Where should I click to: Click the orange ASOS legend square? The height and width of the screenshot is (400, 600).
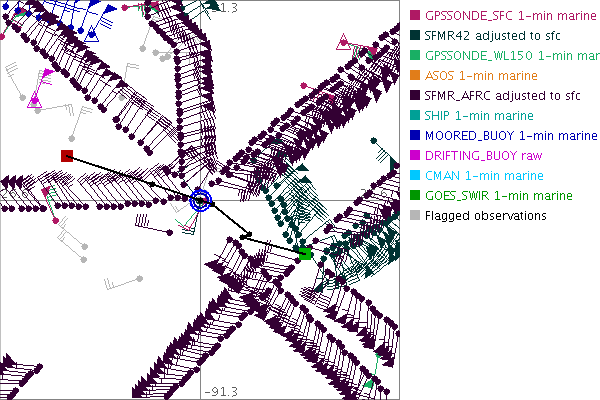pos(416,76)
